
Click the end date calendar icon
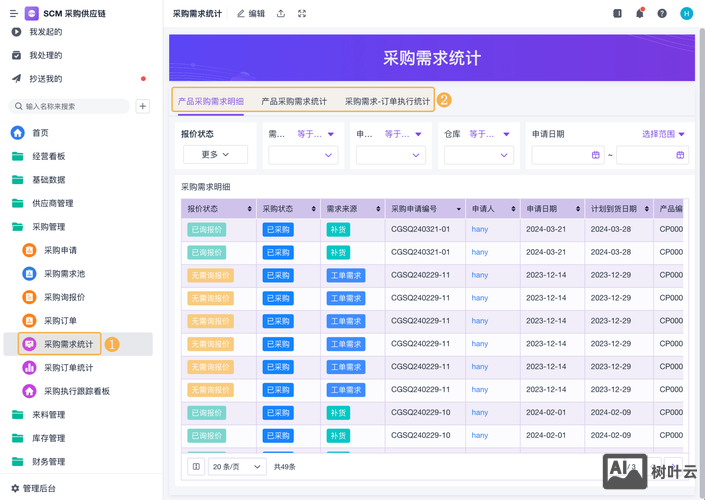pos(680,155)
